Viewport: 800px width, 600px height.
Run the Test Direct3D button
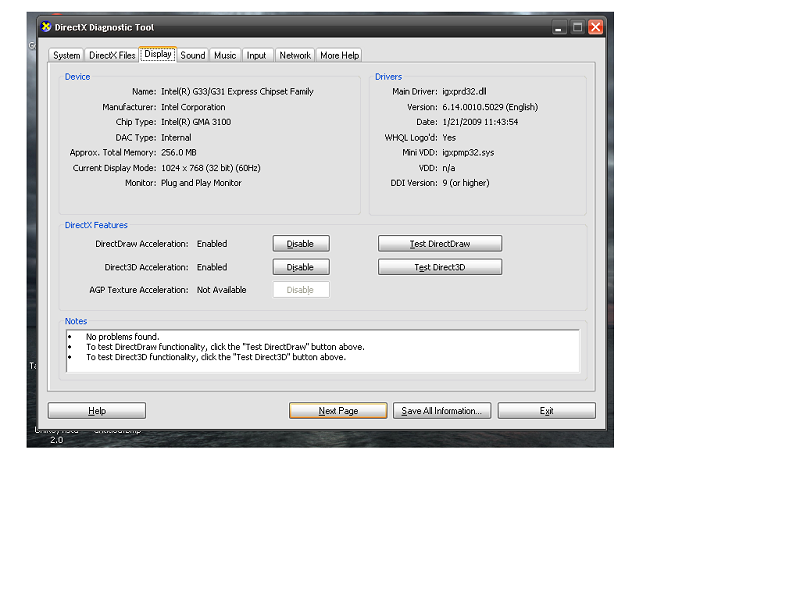(x=440, y=267)
